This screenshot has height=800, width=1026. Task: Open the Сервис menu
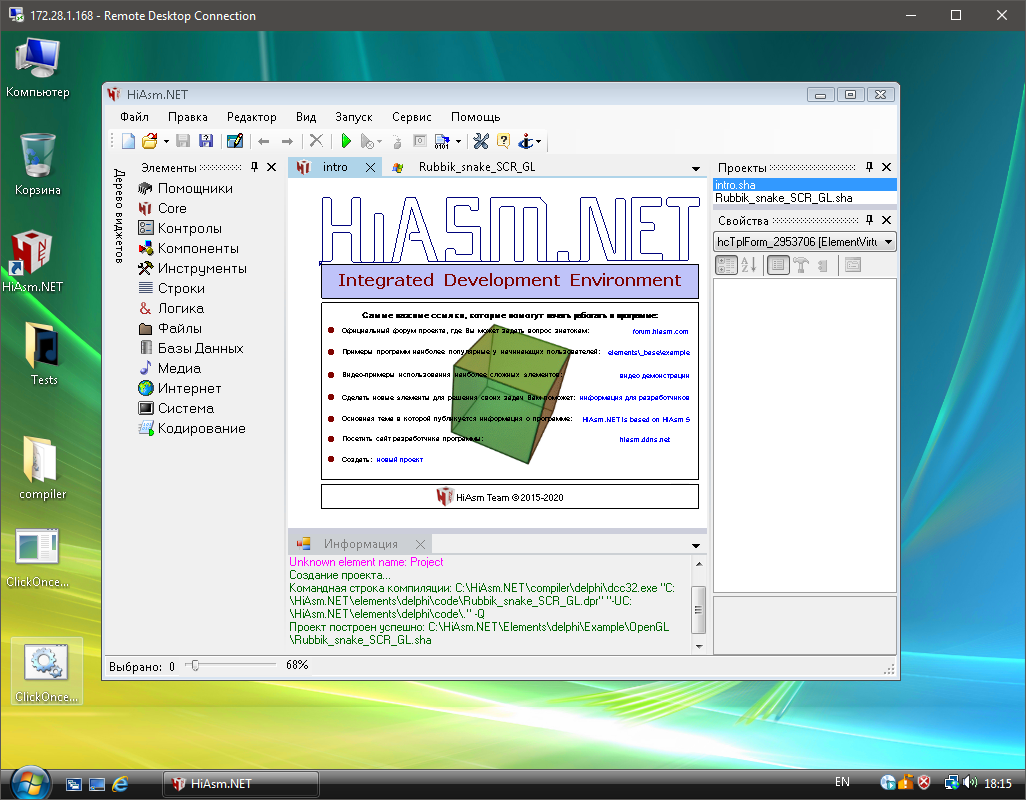click(412, 117)
